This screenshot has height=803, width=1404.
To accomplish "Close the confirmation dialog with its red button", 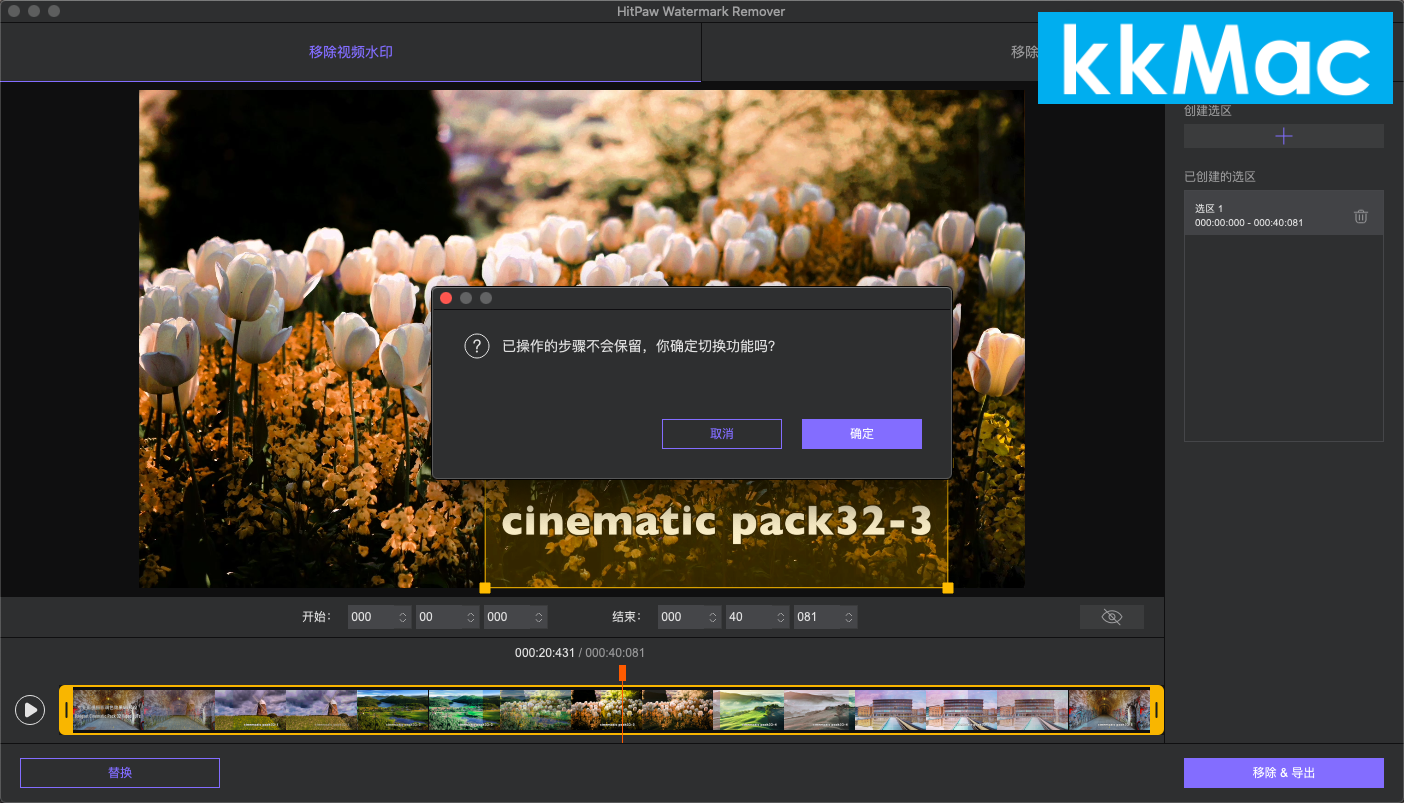I will click(x=446, y=298).
